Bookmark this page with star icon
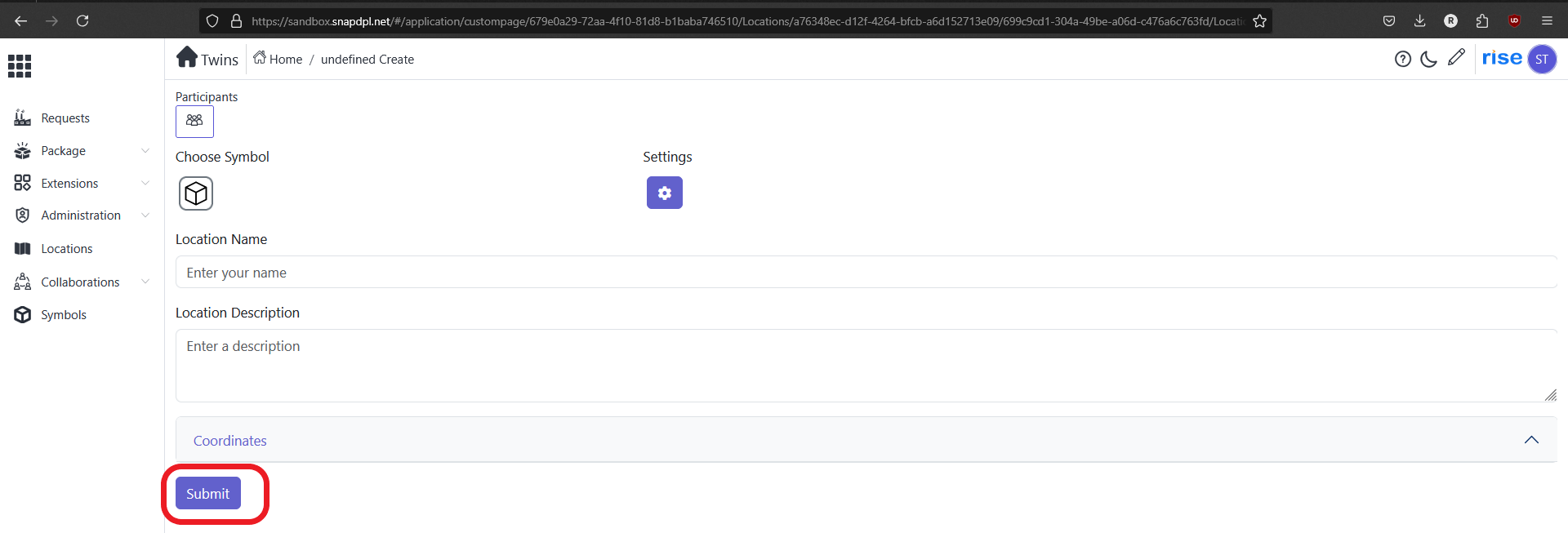This screenshot has height=533, width=1568. tap(1259, 21)
